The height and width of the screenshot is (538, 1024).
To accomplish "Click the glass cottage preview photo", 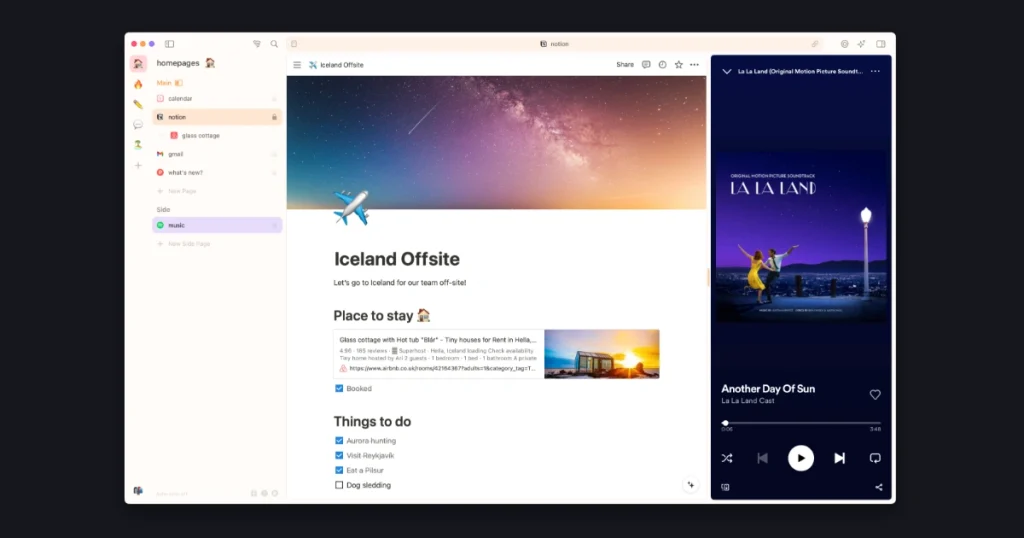I will [x=601, y=354].
